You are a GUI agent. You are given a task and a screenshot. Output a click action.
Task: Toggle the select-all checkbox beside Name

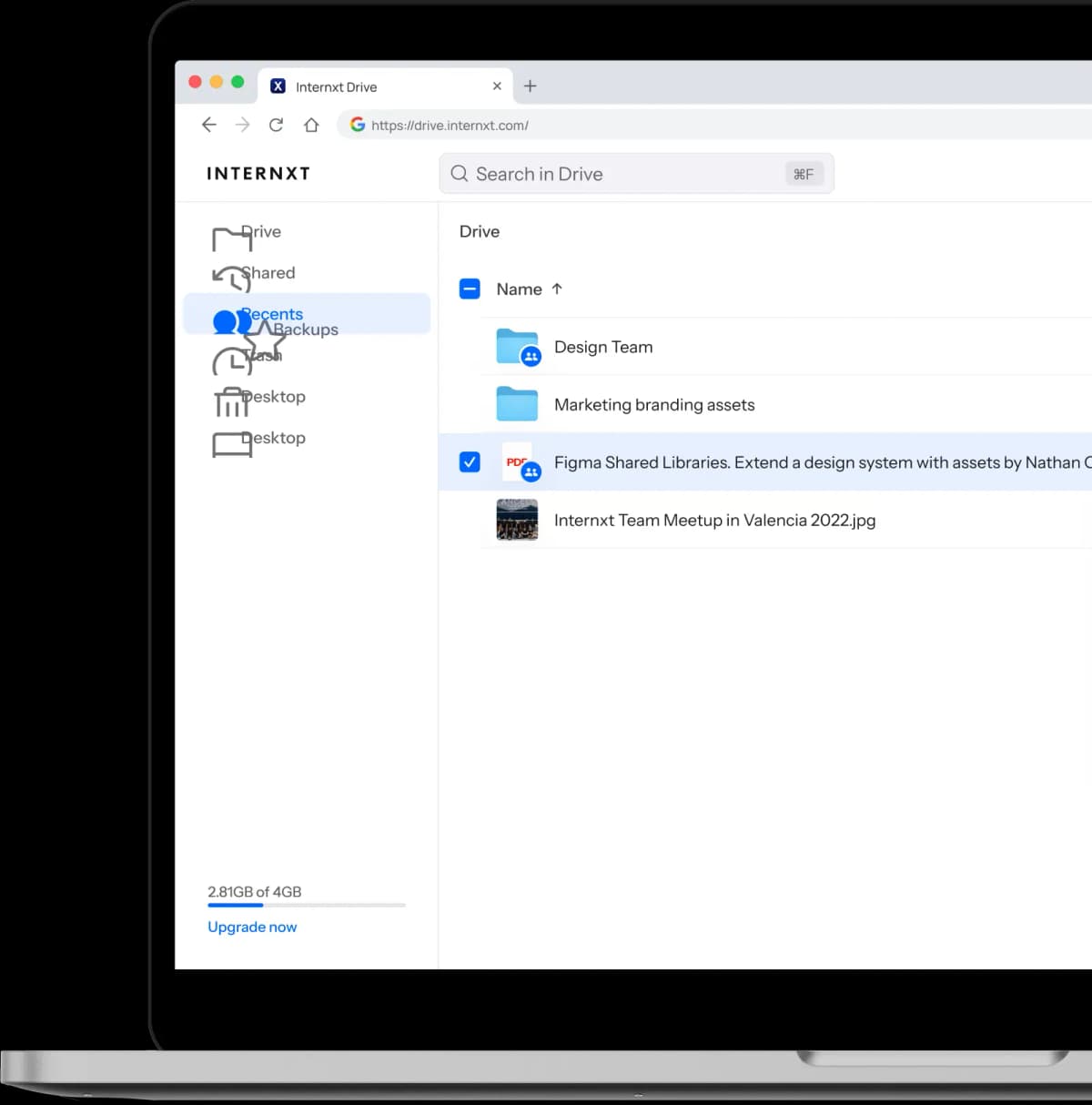(470, 289)
